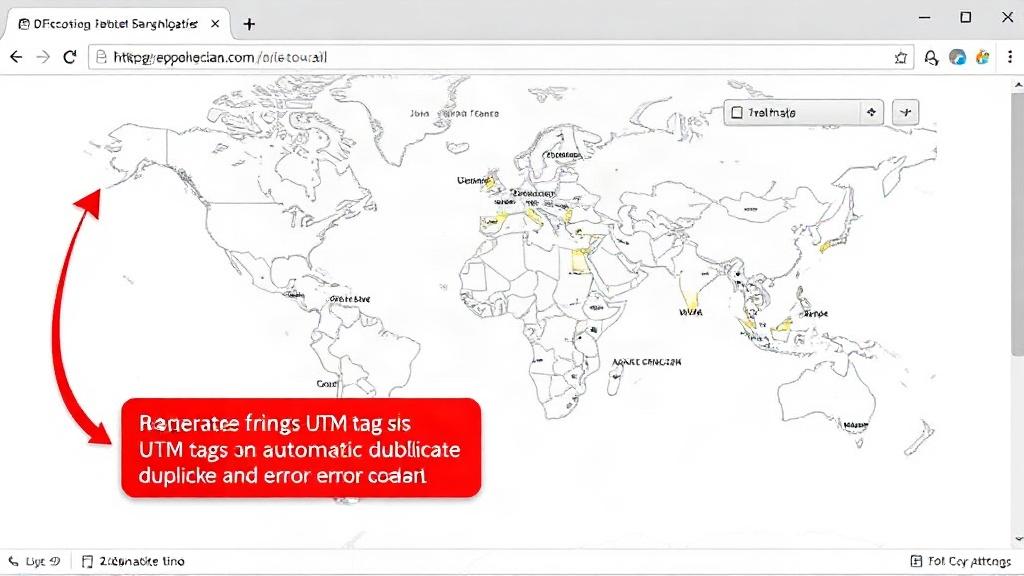Open the blue and gray round extension icon
Viewport: 1024px width, 576px height.
(957, 57)
